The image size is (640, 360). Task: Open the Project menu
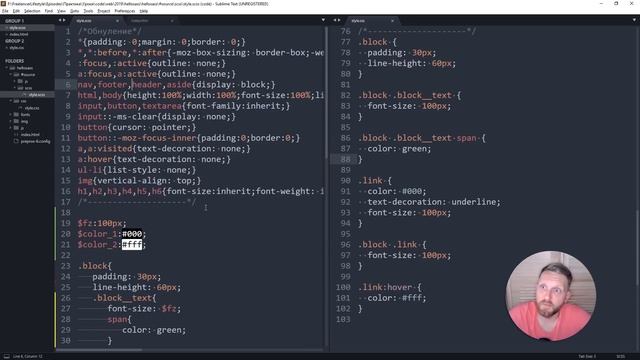pos(104,11)
